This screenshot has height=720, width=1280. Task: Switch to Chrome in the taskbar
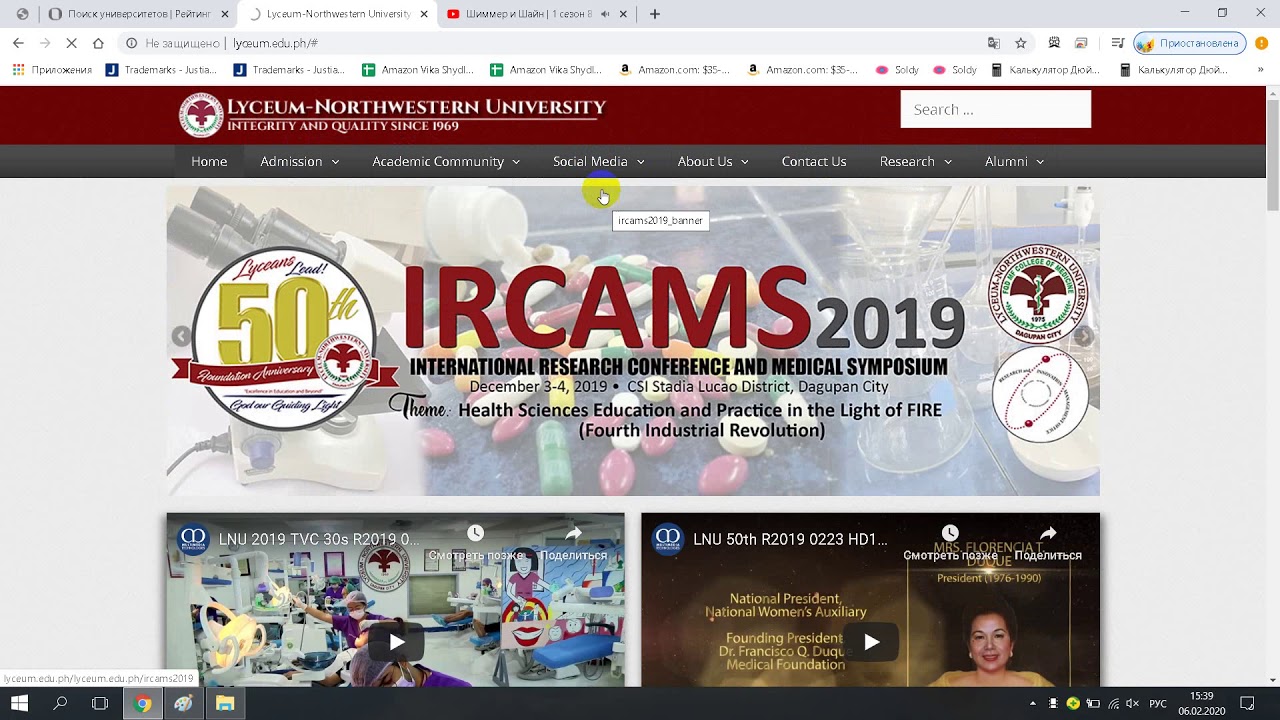[143, 703]
